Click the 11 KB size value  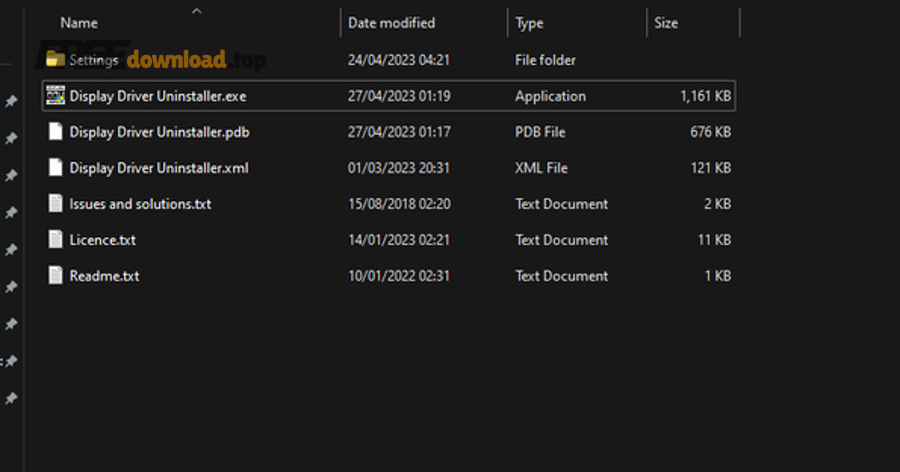pos(714,240)
